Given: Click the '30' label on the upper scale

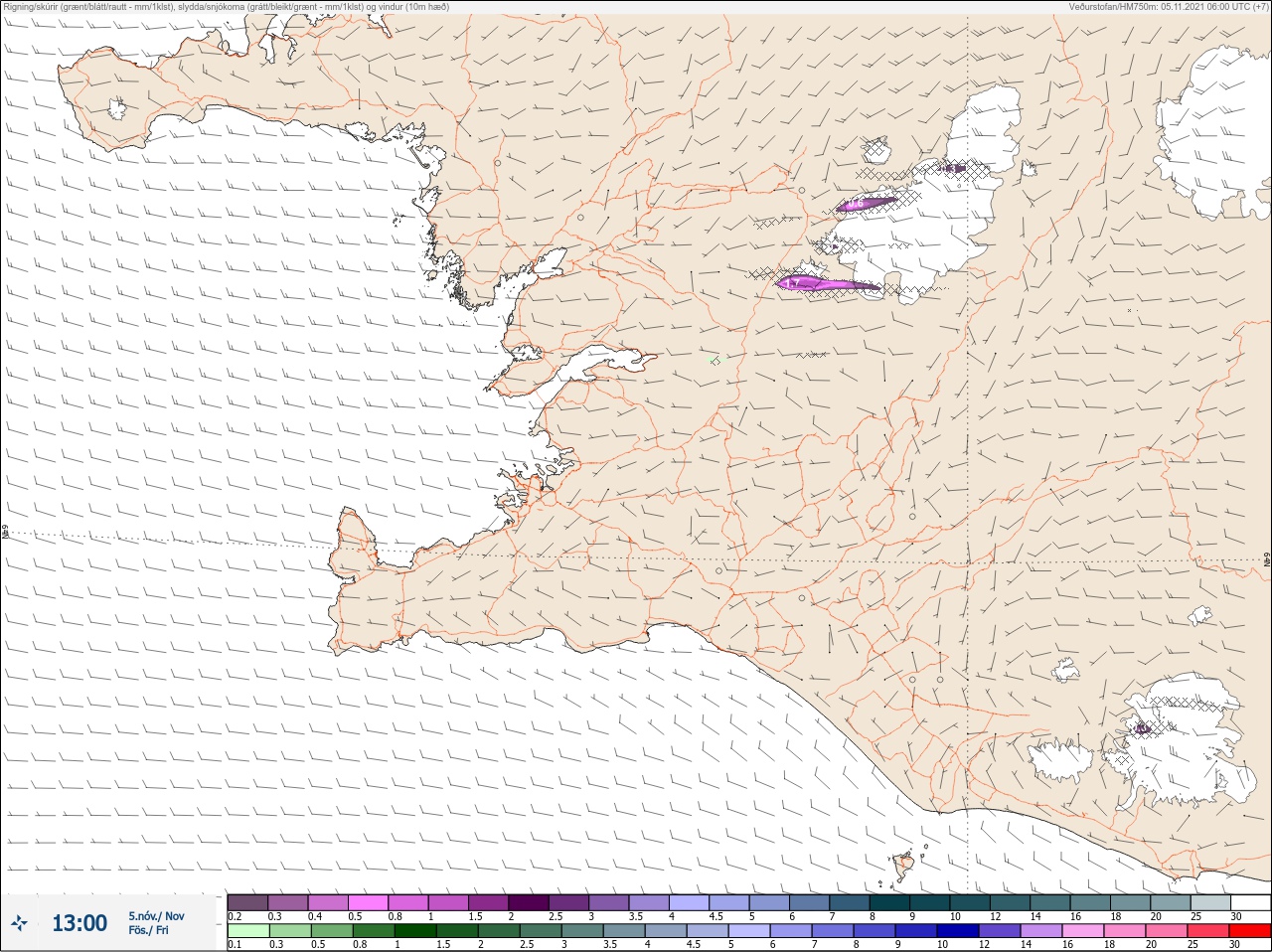Looking at the screenshot, I should [x=1236, y=916].
